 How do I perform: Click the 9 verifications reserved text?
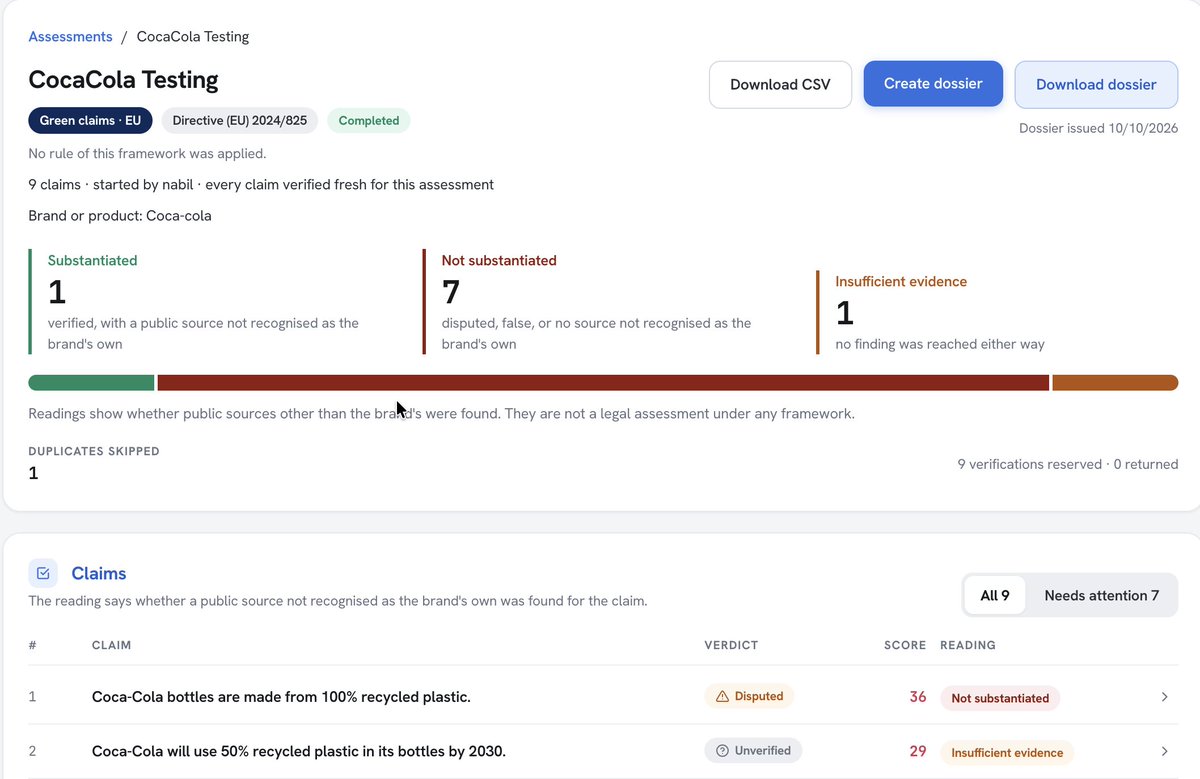[x=1068, y=464]
